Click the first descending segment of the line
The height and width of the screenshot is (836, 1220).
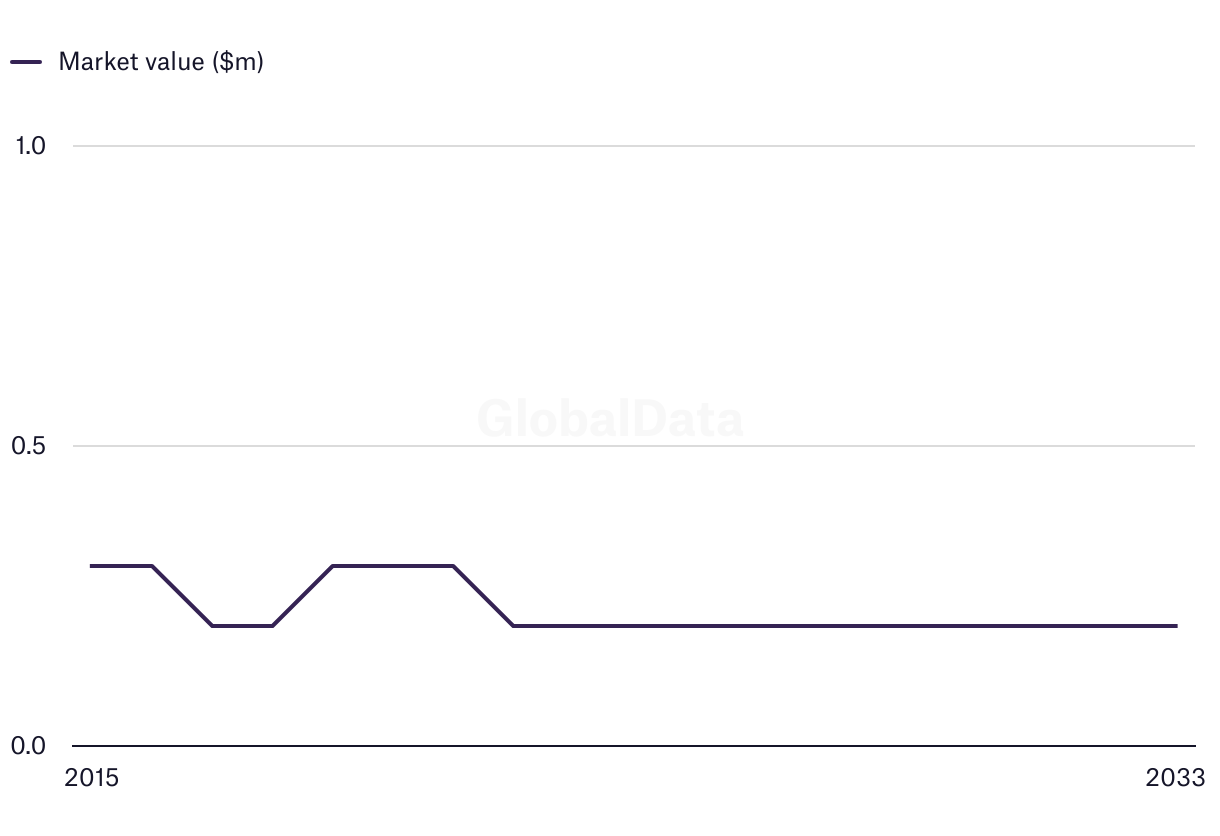pos(182,596)
